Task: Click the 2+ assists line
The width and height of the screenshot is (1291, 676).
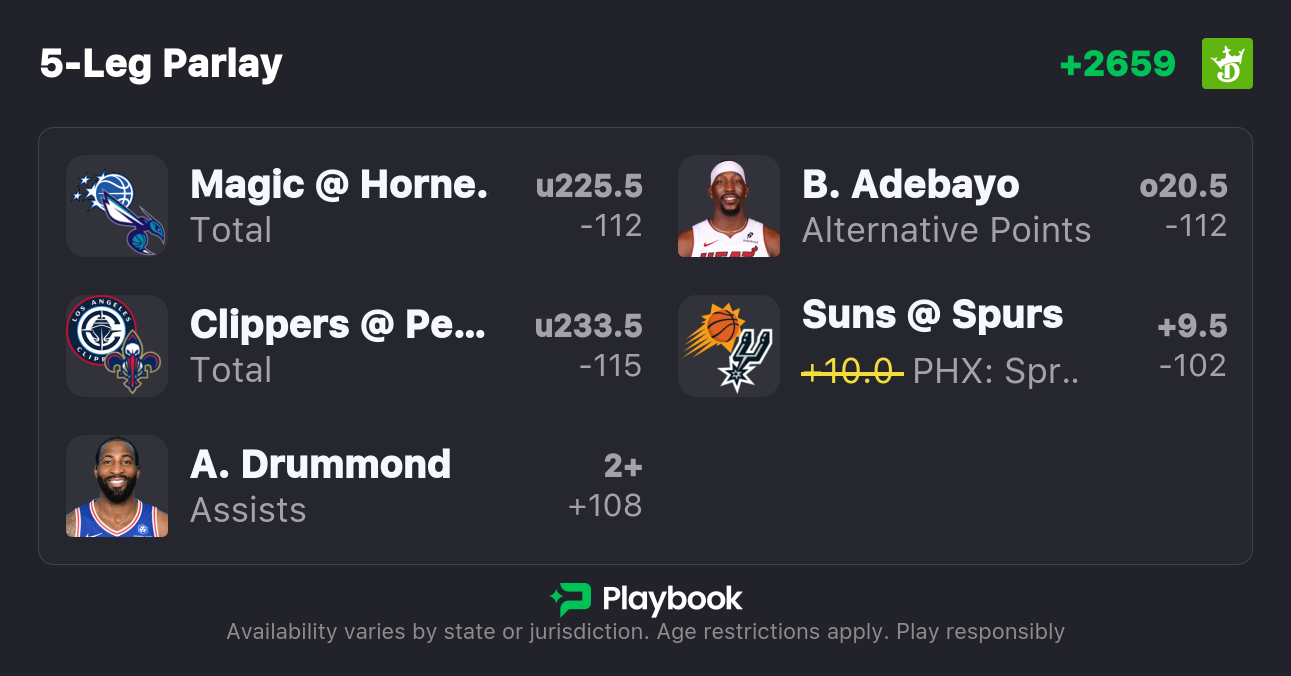Action: coord(622,466)
